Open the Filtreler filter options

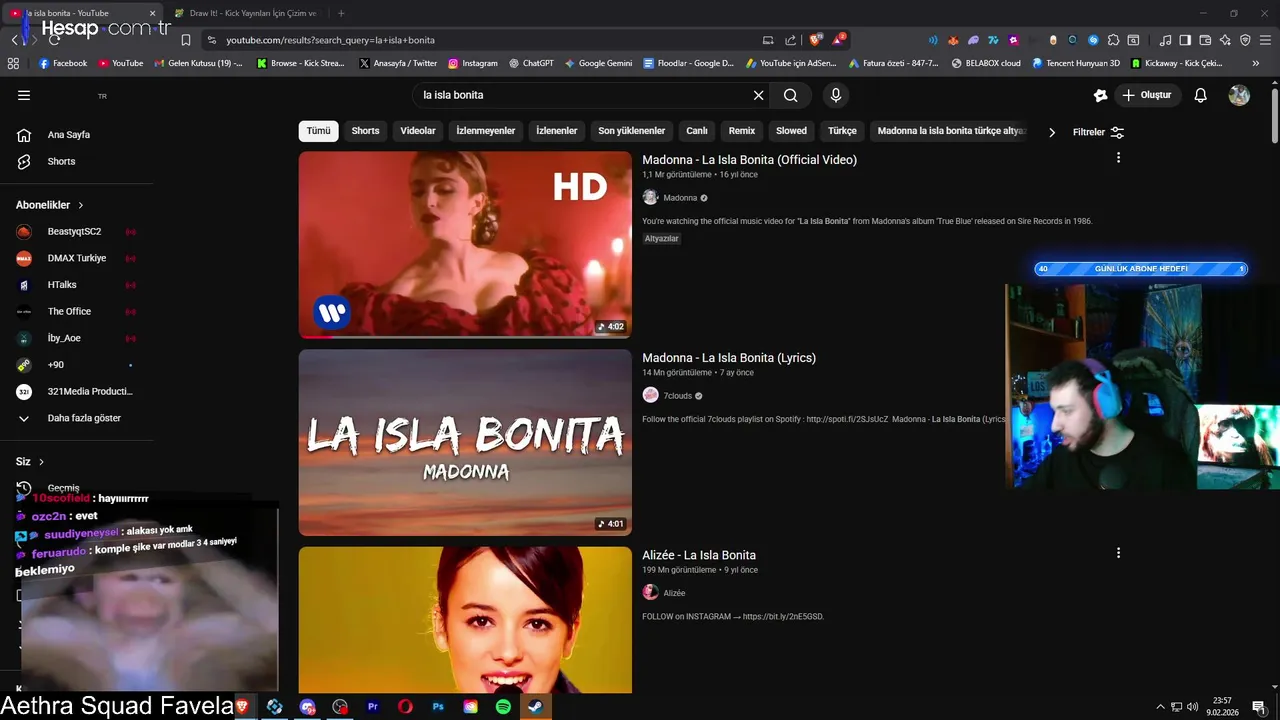click(x=1098, y=132)
